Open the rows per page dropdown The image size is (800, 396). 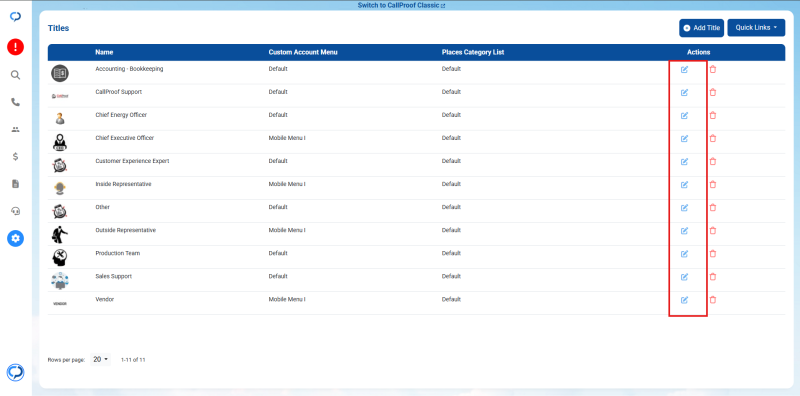coord(101,359)
